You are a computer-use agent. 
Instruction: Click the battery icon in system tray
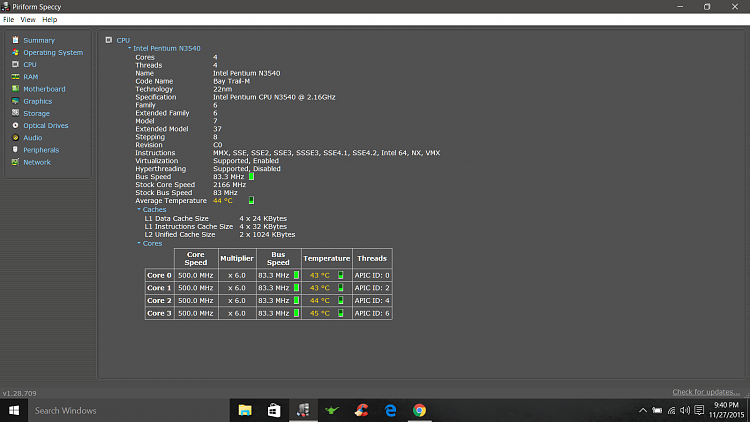pos(657,411)
